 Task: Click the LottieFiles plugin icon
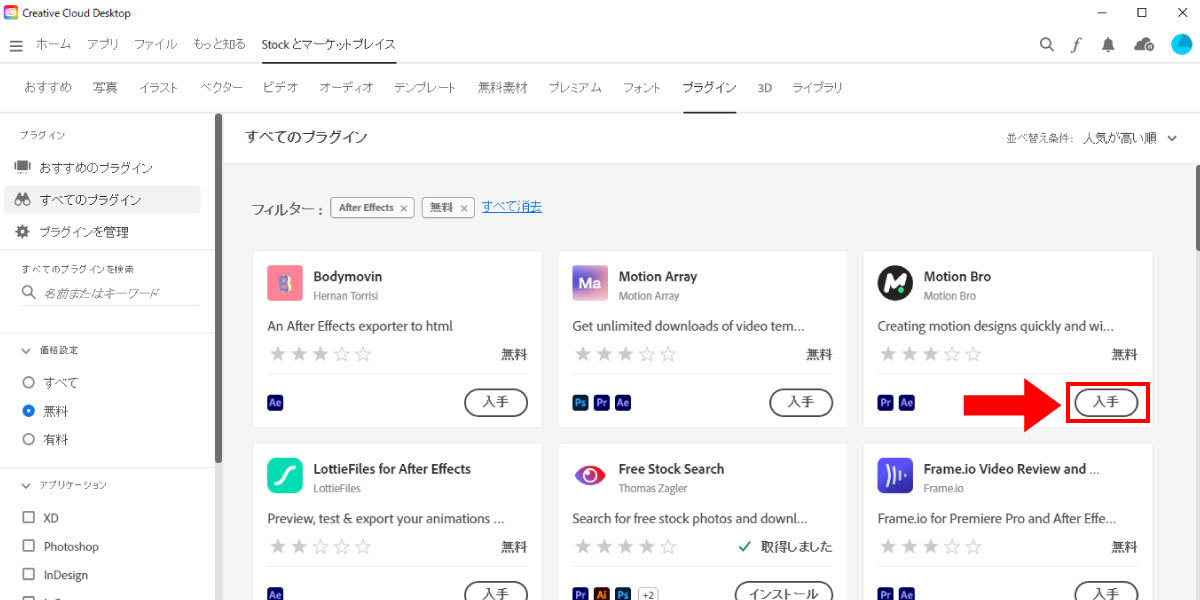[285, 476]
